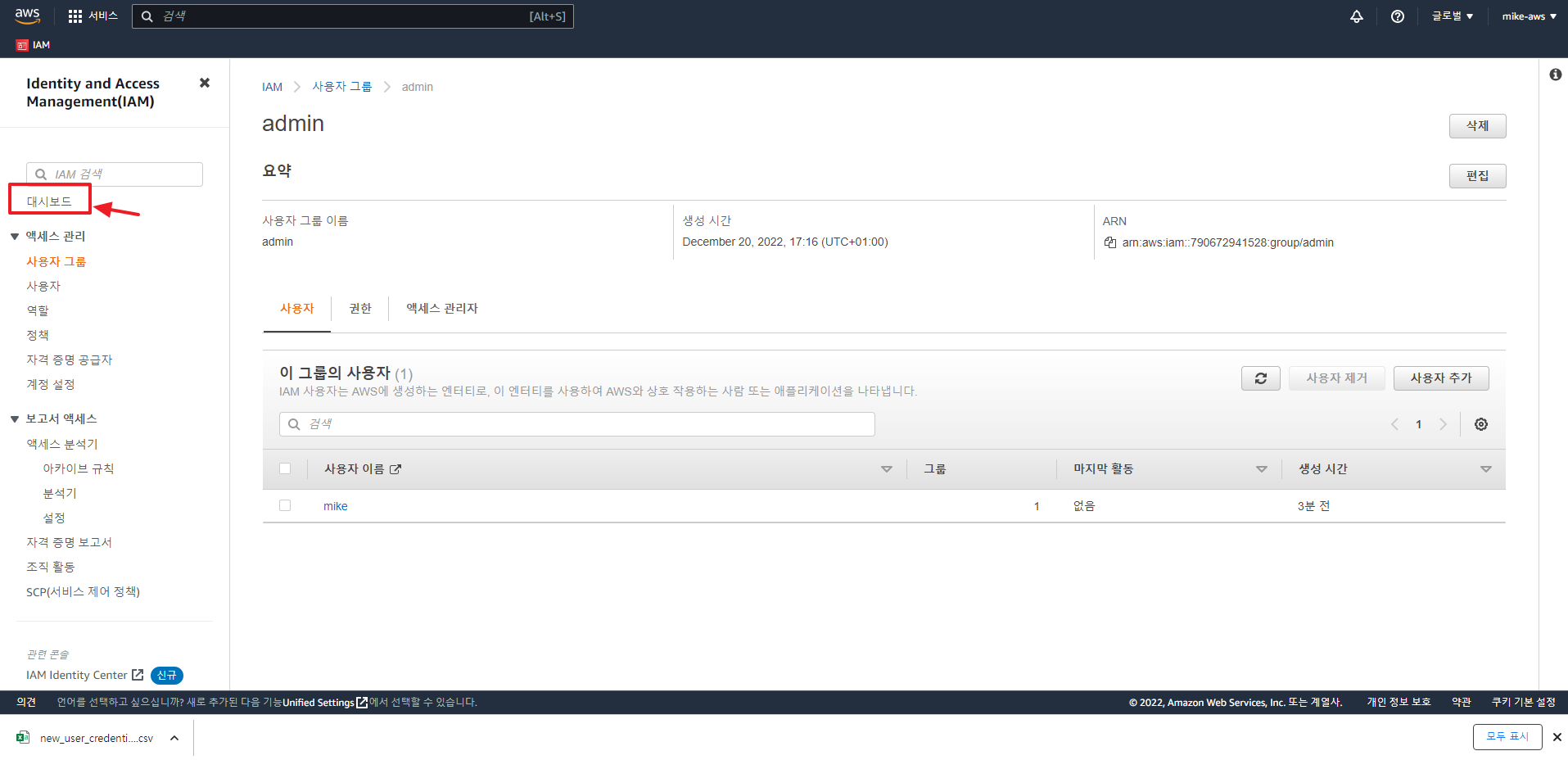Click the 사용자 제거 button
This screenshot has height=760, width=1568.
pos(1336,378)
